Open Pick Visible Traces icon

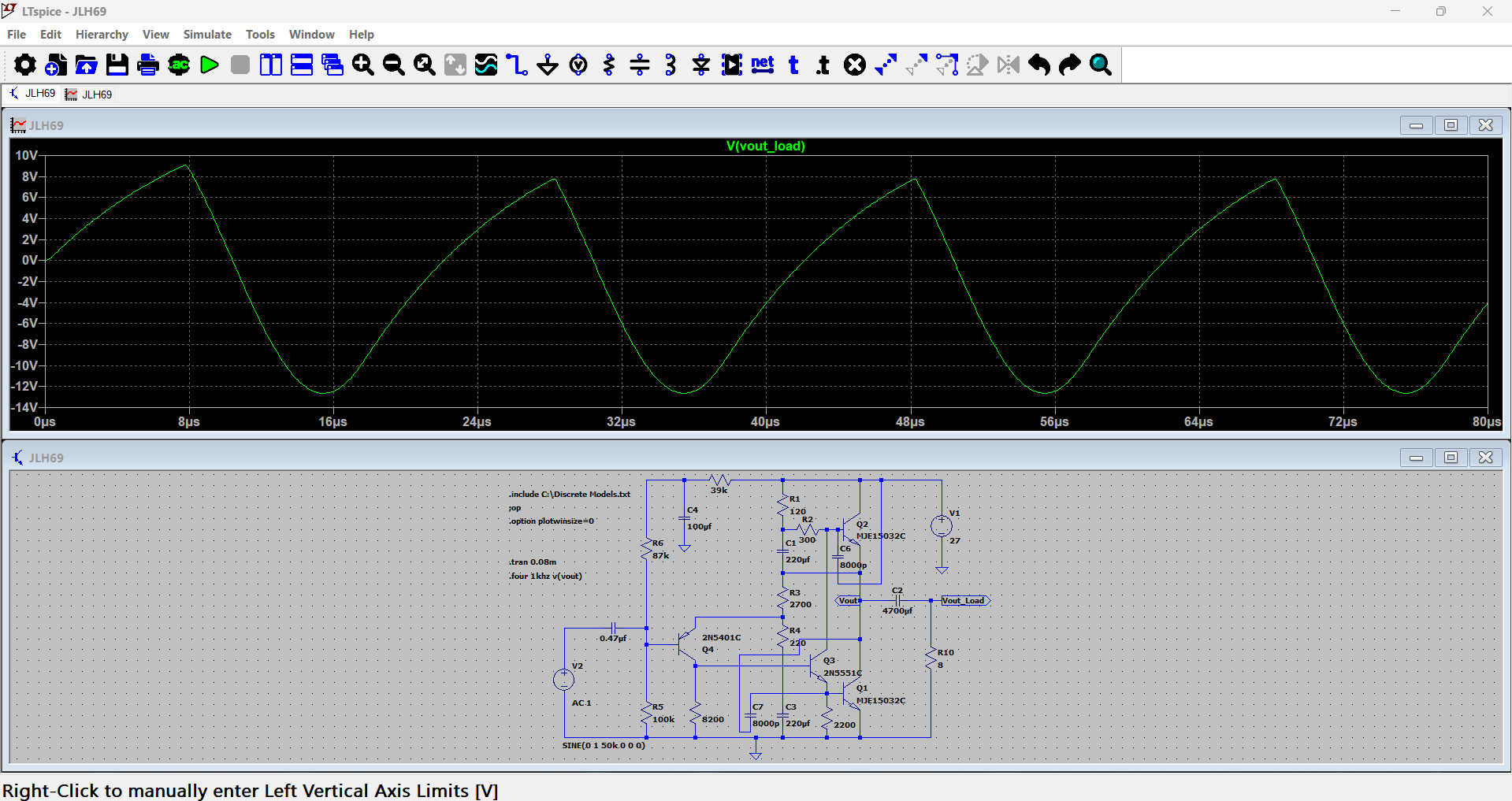pyautogui.click(x=486, y=65)
